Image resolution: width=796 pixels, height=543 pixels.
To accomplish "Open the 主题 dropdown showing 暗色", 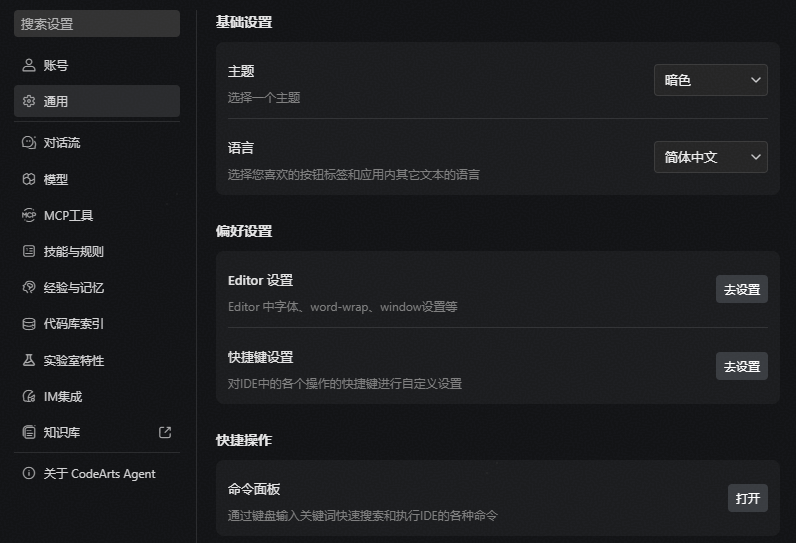I will point(711,80).
